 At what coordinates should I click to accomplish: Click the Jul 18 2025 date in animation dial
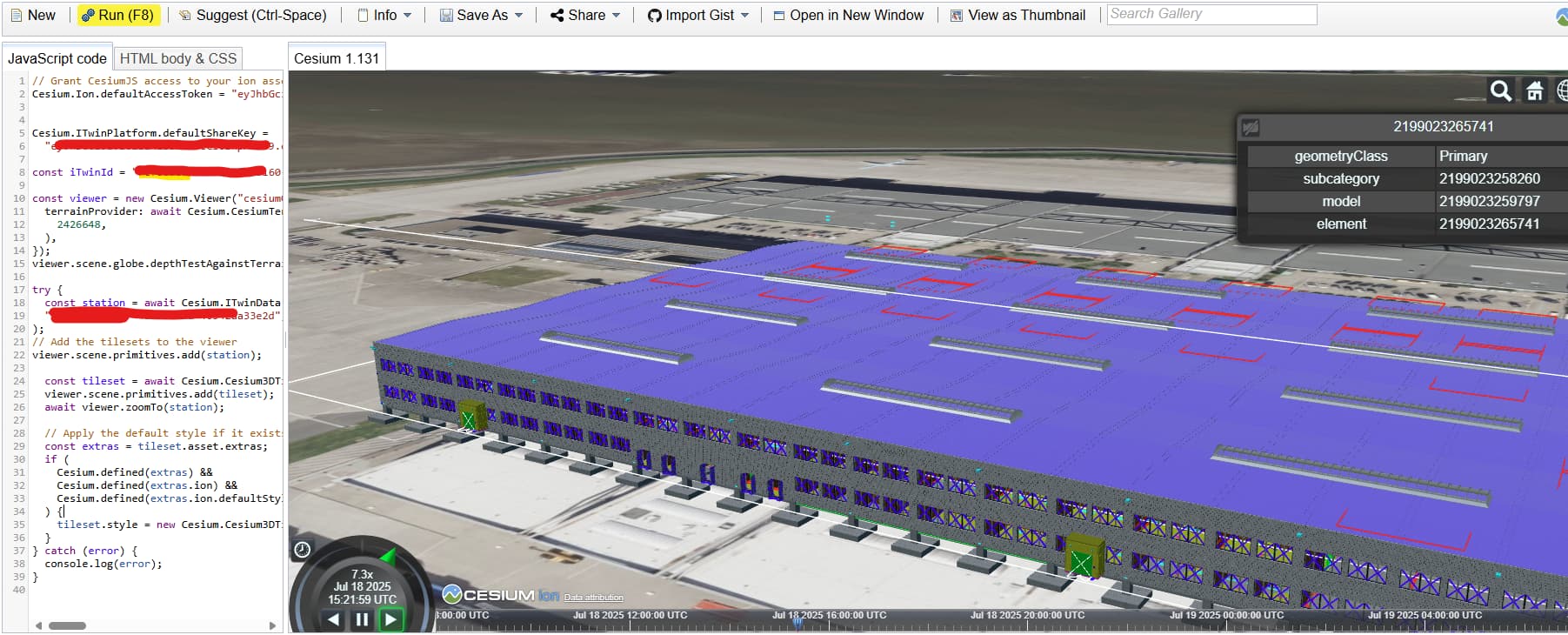coord(362,586)
